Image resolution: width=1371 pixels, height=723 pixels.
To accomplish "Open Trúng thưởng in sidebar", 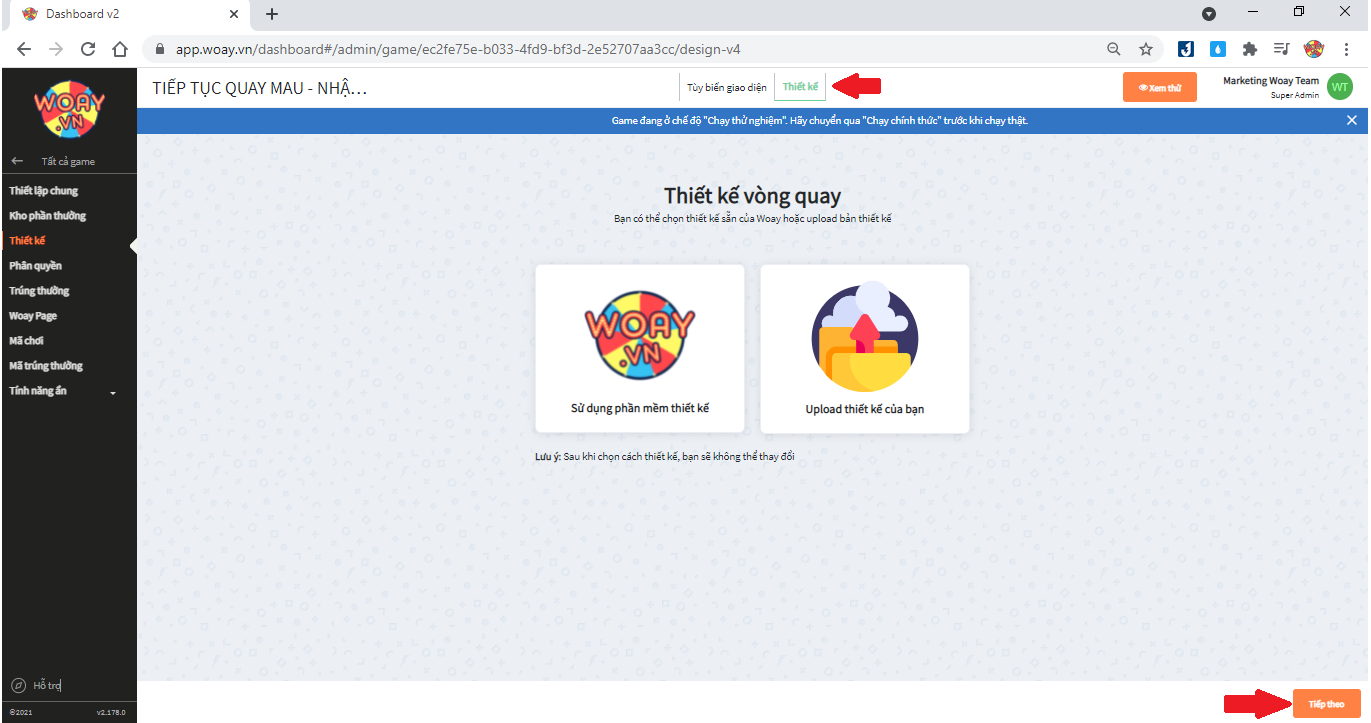I will click(40, 291).
